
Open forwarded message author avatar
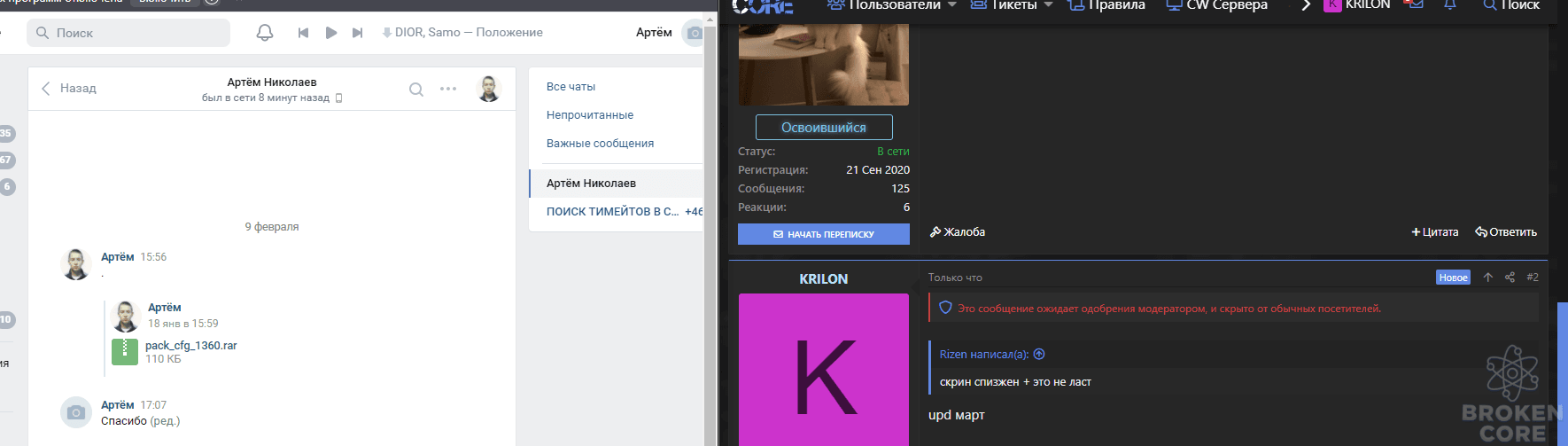[x=126, y=316]
